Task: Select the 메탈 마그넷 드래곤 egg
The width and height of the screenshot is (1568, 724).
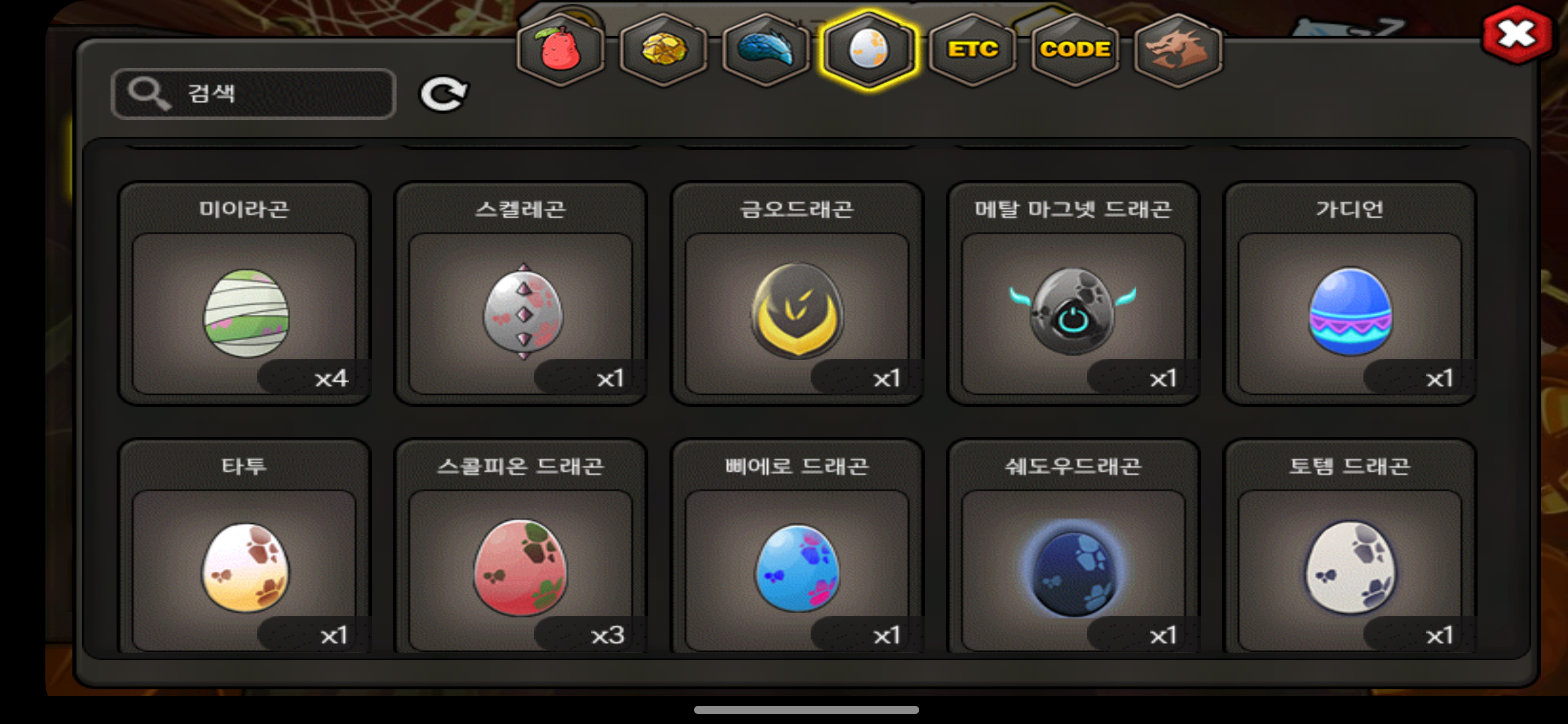Action: (1073, 294)
